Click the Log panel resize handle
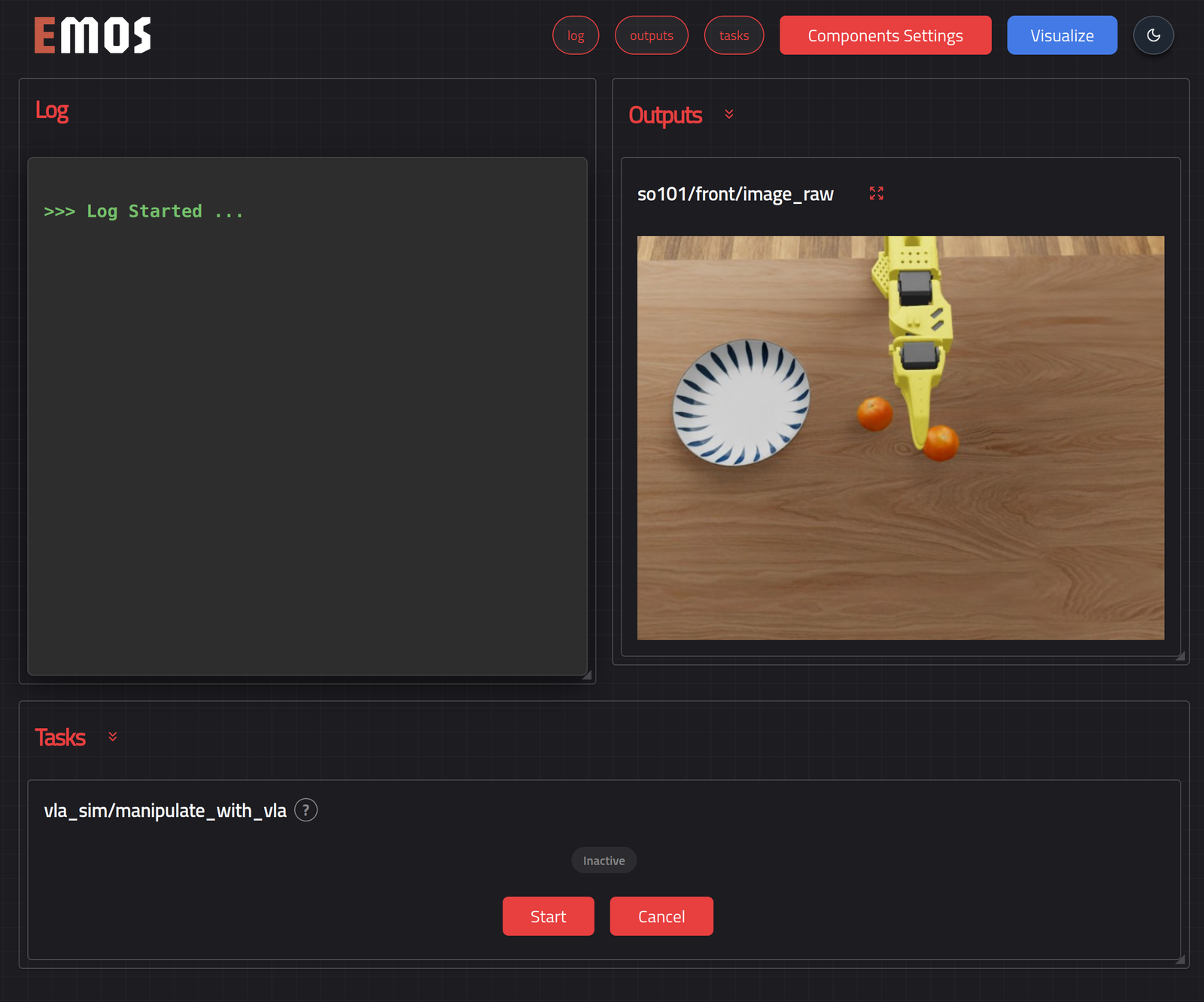The image size is (1204, 1002). (x=586, y=674)
